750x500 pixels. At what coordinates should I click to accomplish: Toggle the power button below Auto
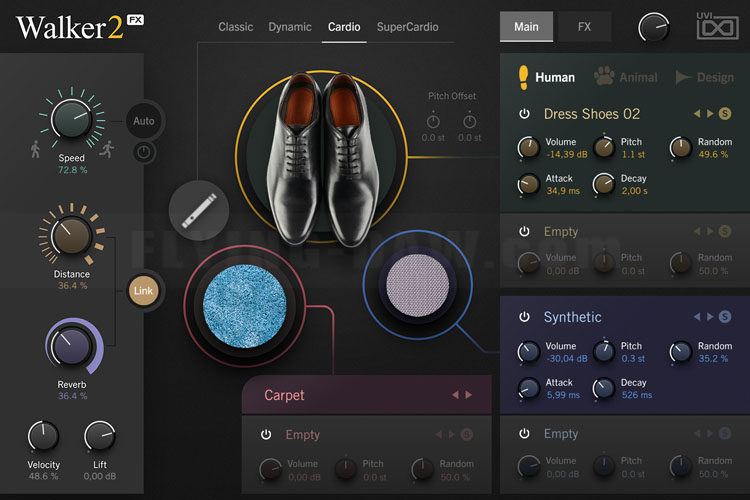click(143, 153)
